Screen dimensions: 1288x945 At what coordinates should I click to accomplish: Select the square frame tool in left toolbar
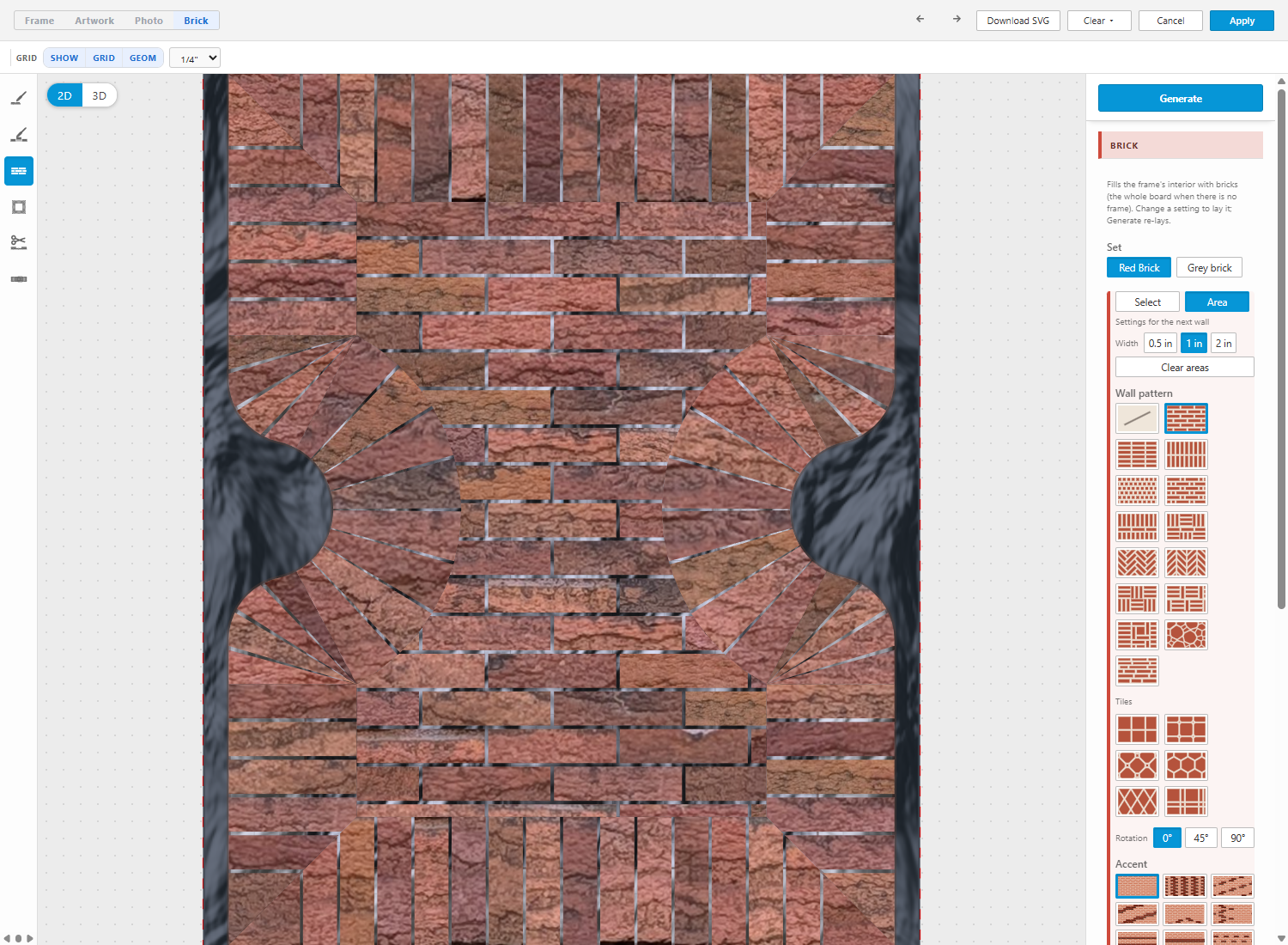coord(19,207)
